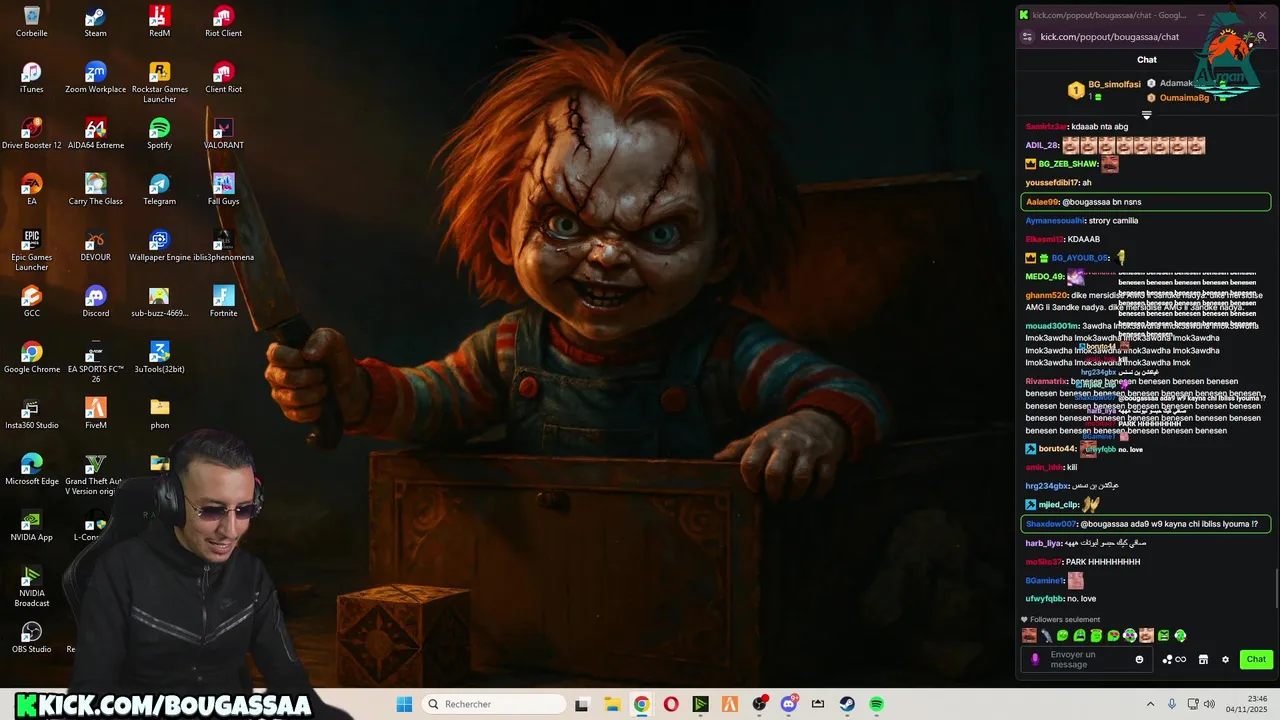Viewport: 1280px width, 720px height.
Task: Click the kick.com popout chat URL
Action: click(1110, 37)
